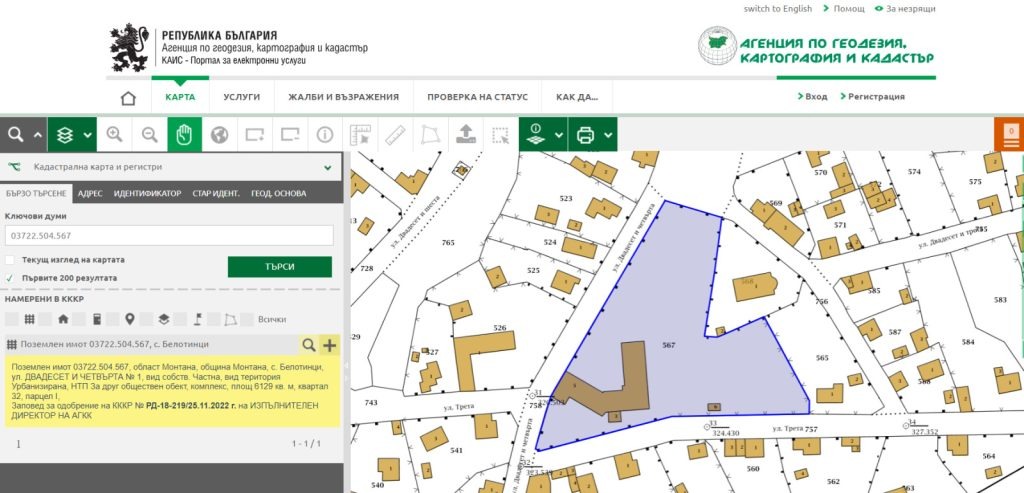Viewport: 1024px width, 493px height.
Task: Activate the info identify tool
Action: point(325,134)
